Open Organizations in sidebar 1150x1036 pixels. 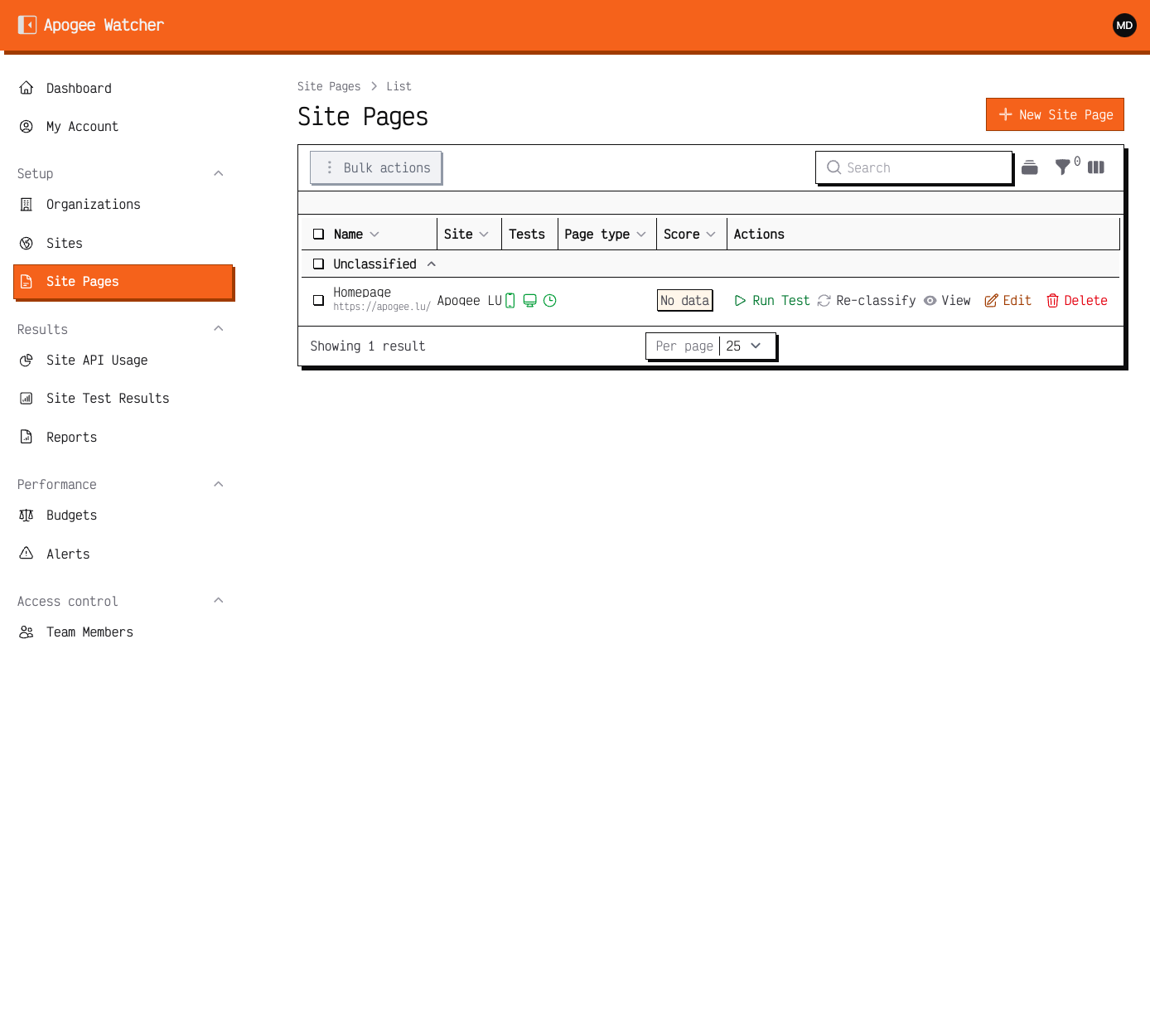(x=123, y=204)
